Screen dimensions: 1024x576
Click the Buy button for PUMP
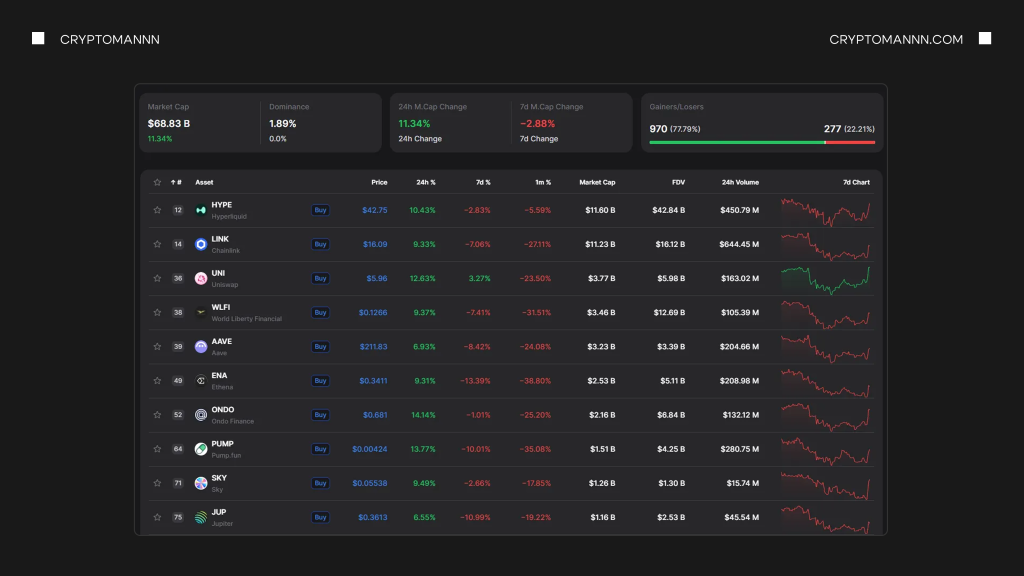point(320,449)
